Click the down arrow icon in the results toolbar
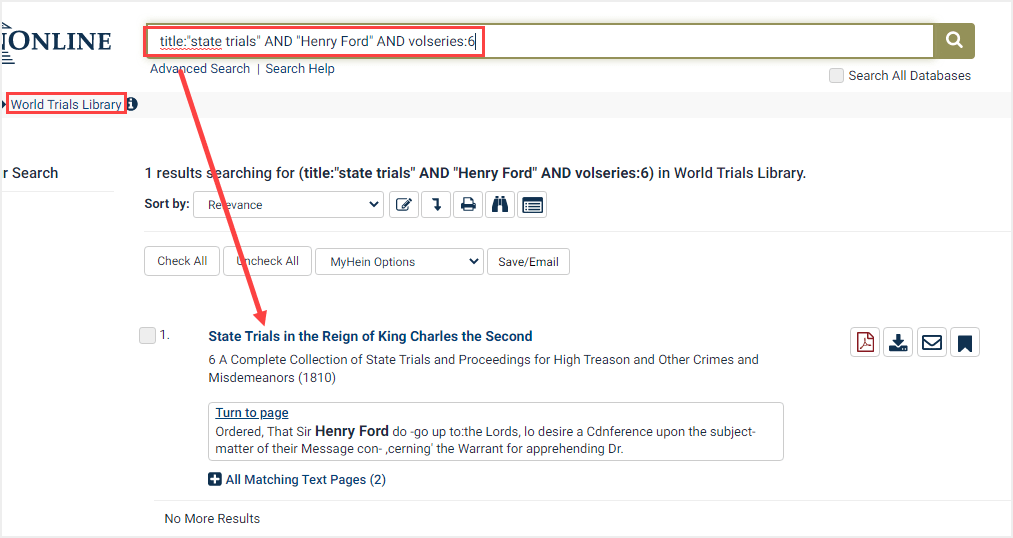1013x538 pixels. coord(436,205)
